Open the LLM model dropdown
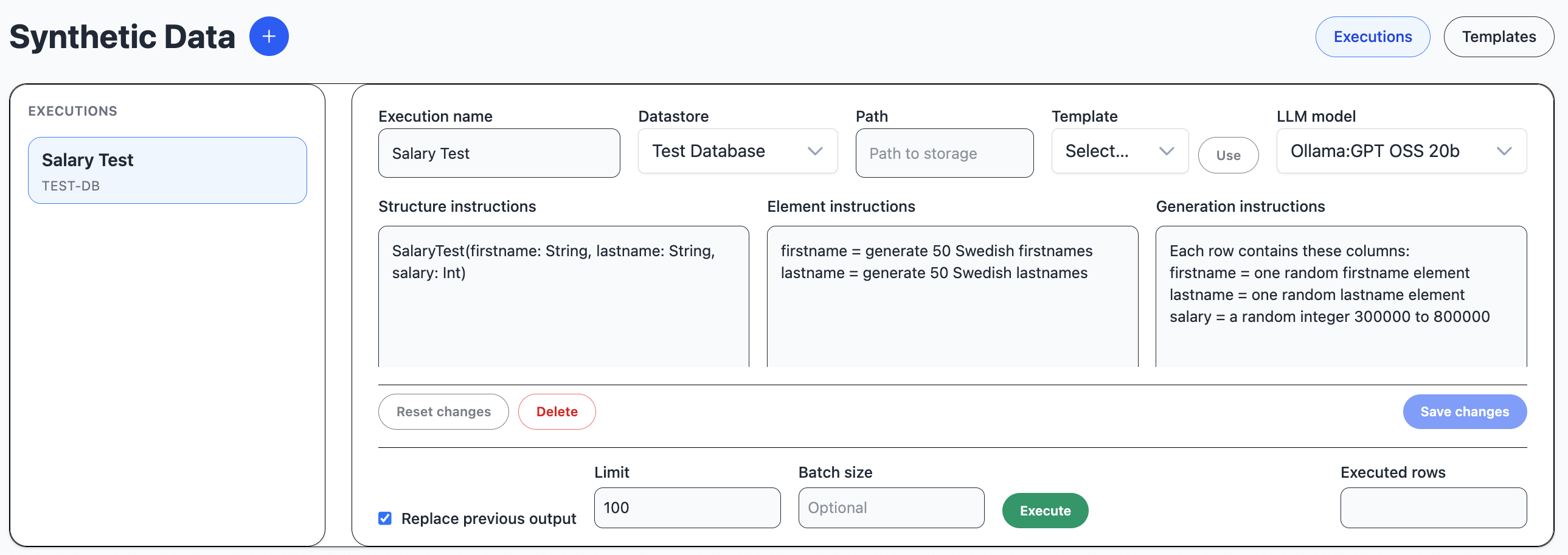This screenshot has width=1568, height=555. 1401,151
